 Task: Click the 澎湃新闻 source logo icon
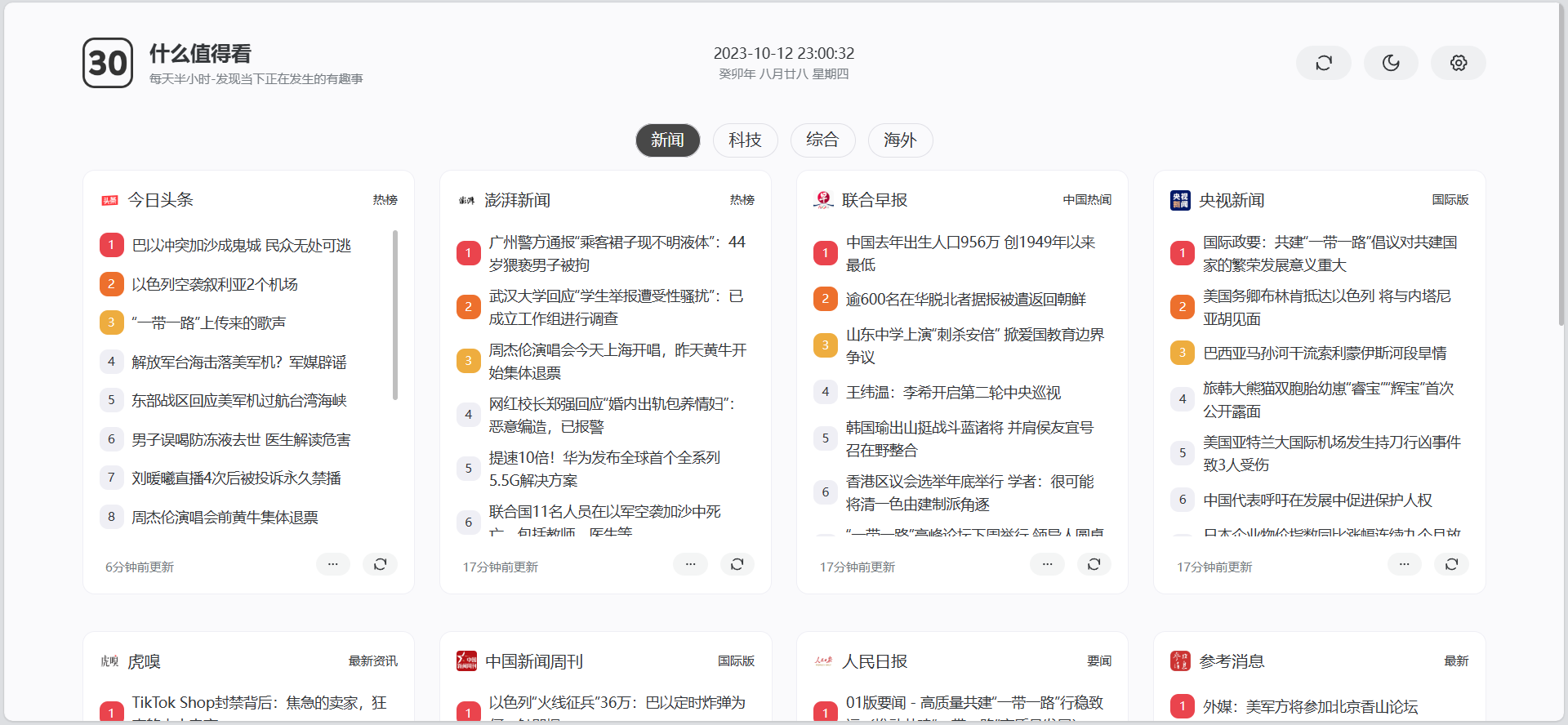[466, 200]
